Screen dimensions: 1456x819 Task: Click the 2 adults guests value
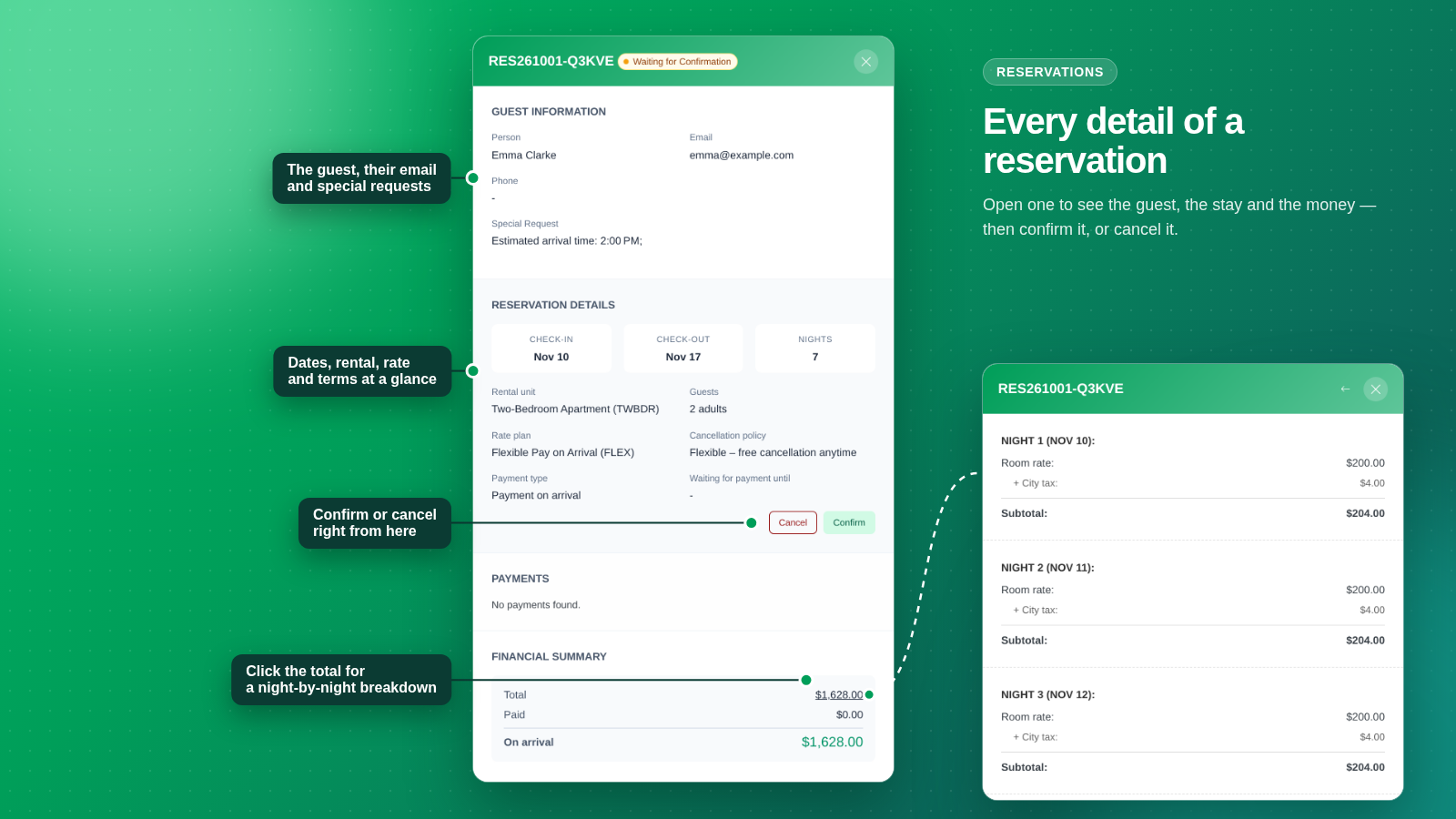pos(708,409)
